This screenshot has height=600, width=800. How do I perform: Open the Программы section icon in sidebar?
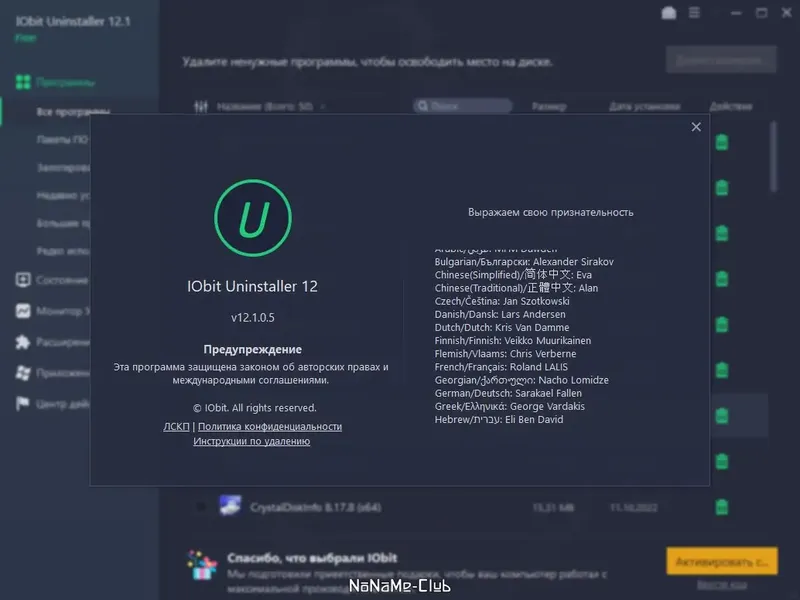(x=24, y=80)
